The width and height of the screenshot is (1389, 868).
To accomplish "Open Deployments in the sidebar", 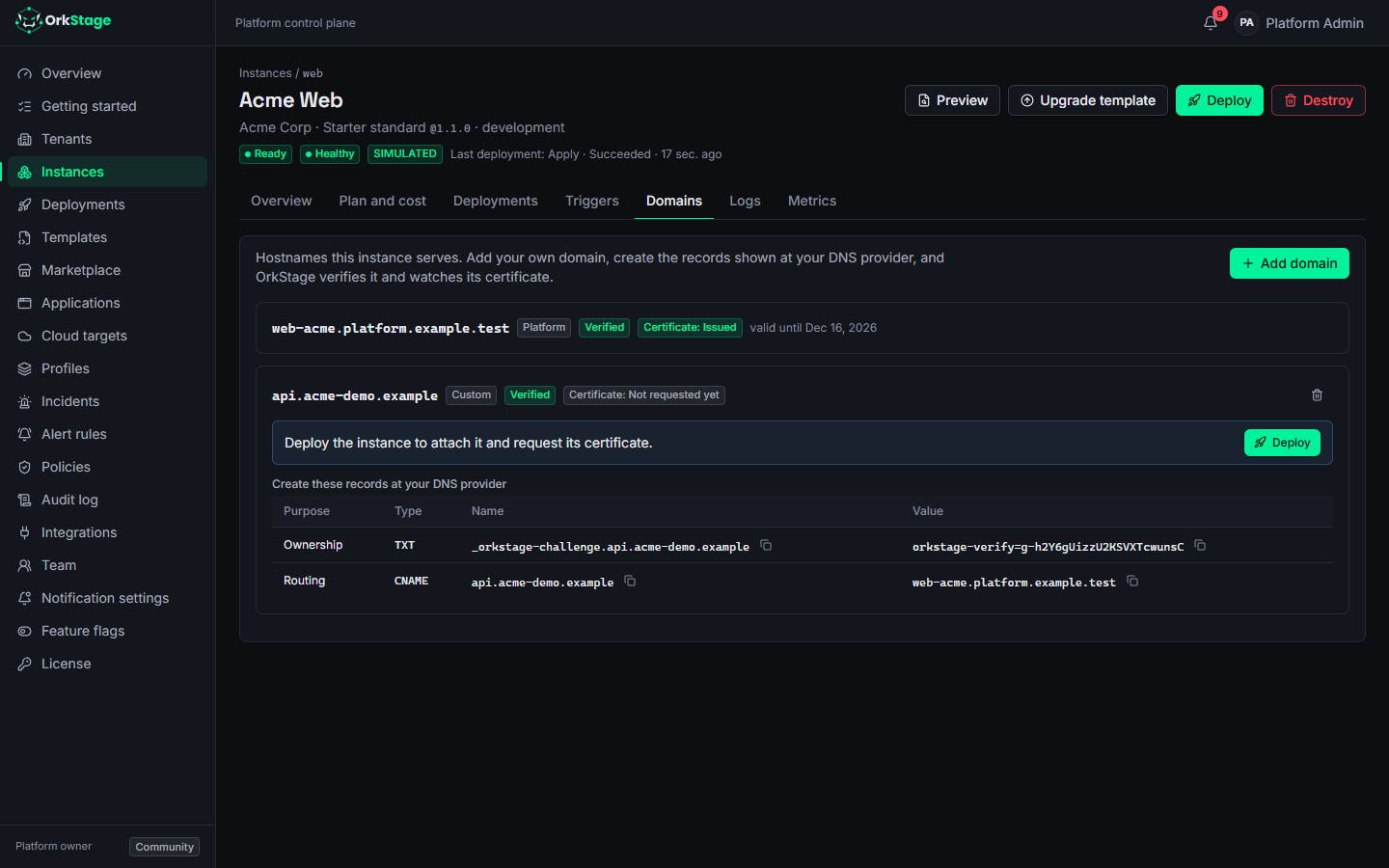I will point(107,204).
